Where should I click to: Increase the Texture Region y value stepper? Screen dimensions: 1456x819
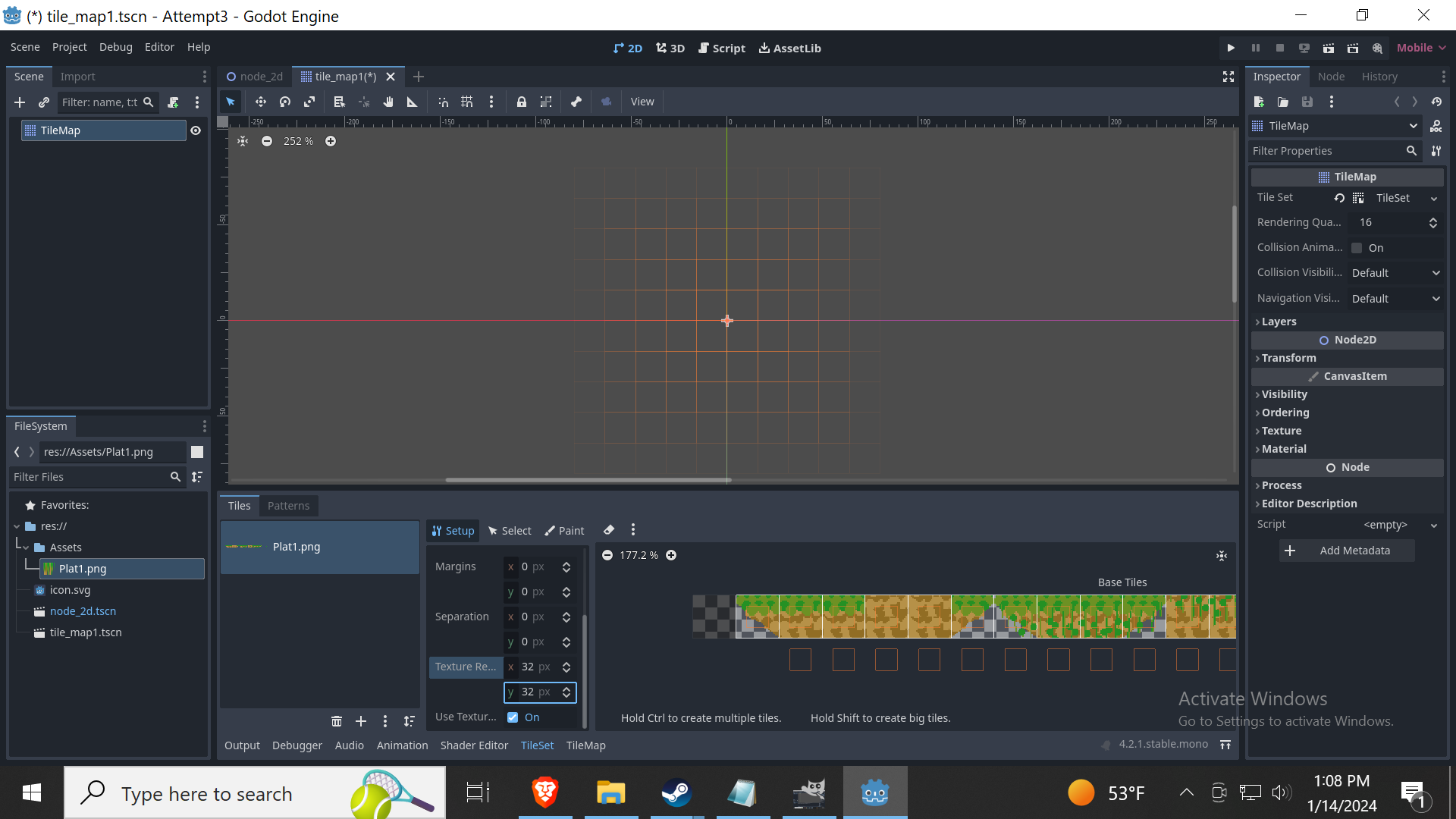pyautogui.click(x=566, y=688)
